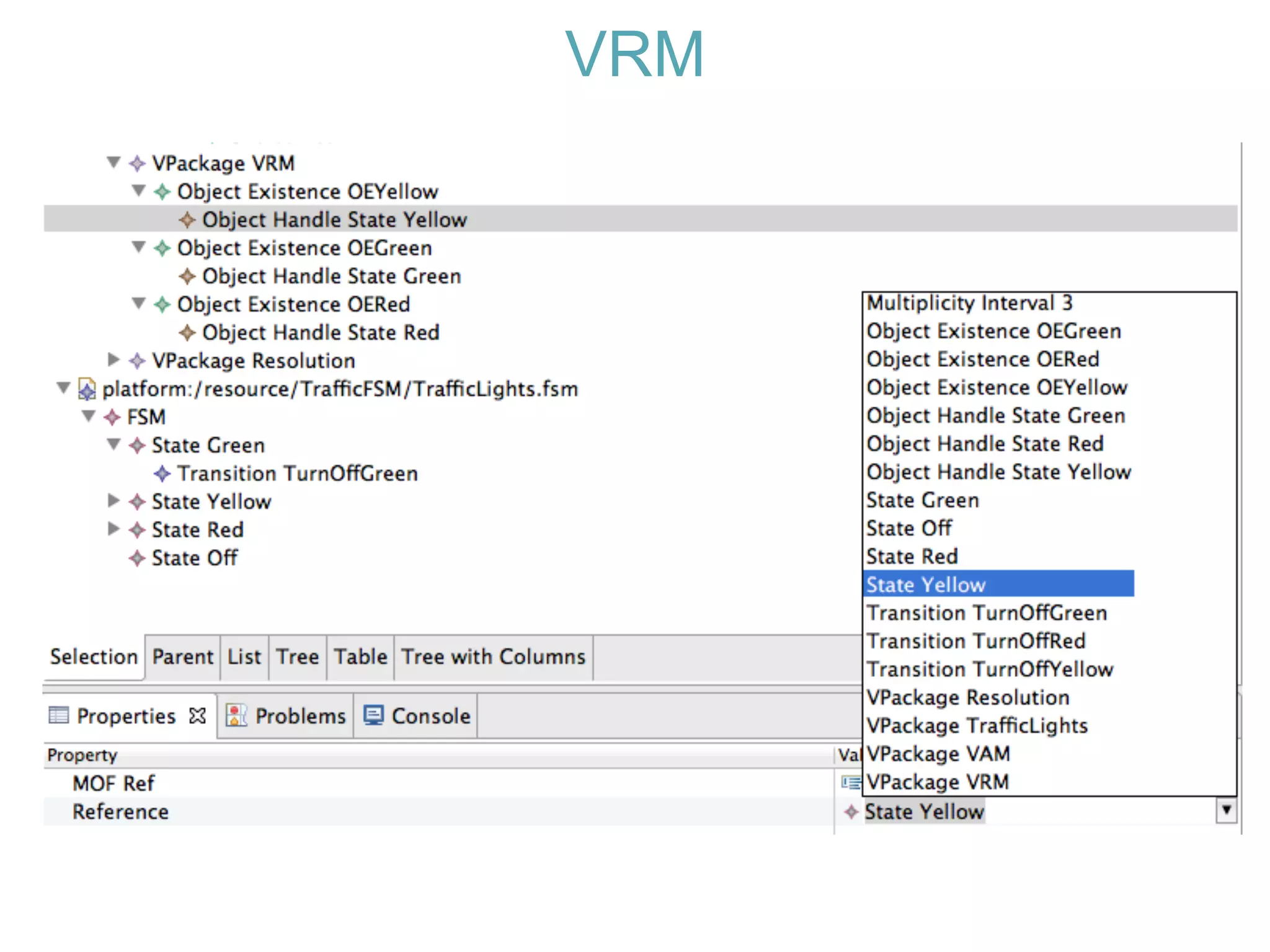
Task: Click the State Red tree icon
Action: (136, 530)
